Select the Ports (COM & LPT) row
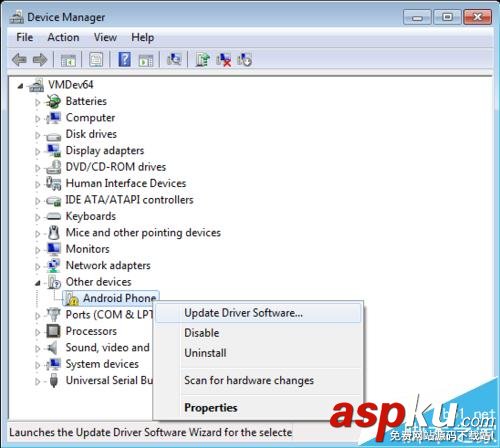 click(x=109, y=314)
